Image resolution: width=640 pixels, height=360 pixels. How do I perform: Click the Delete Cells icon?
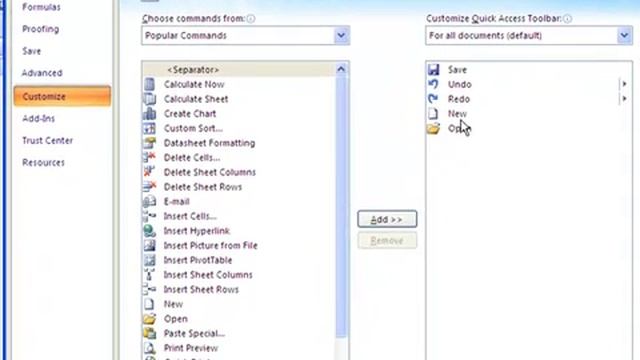click(149, 158)
